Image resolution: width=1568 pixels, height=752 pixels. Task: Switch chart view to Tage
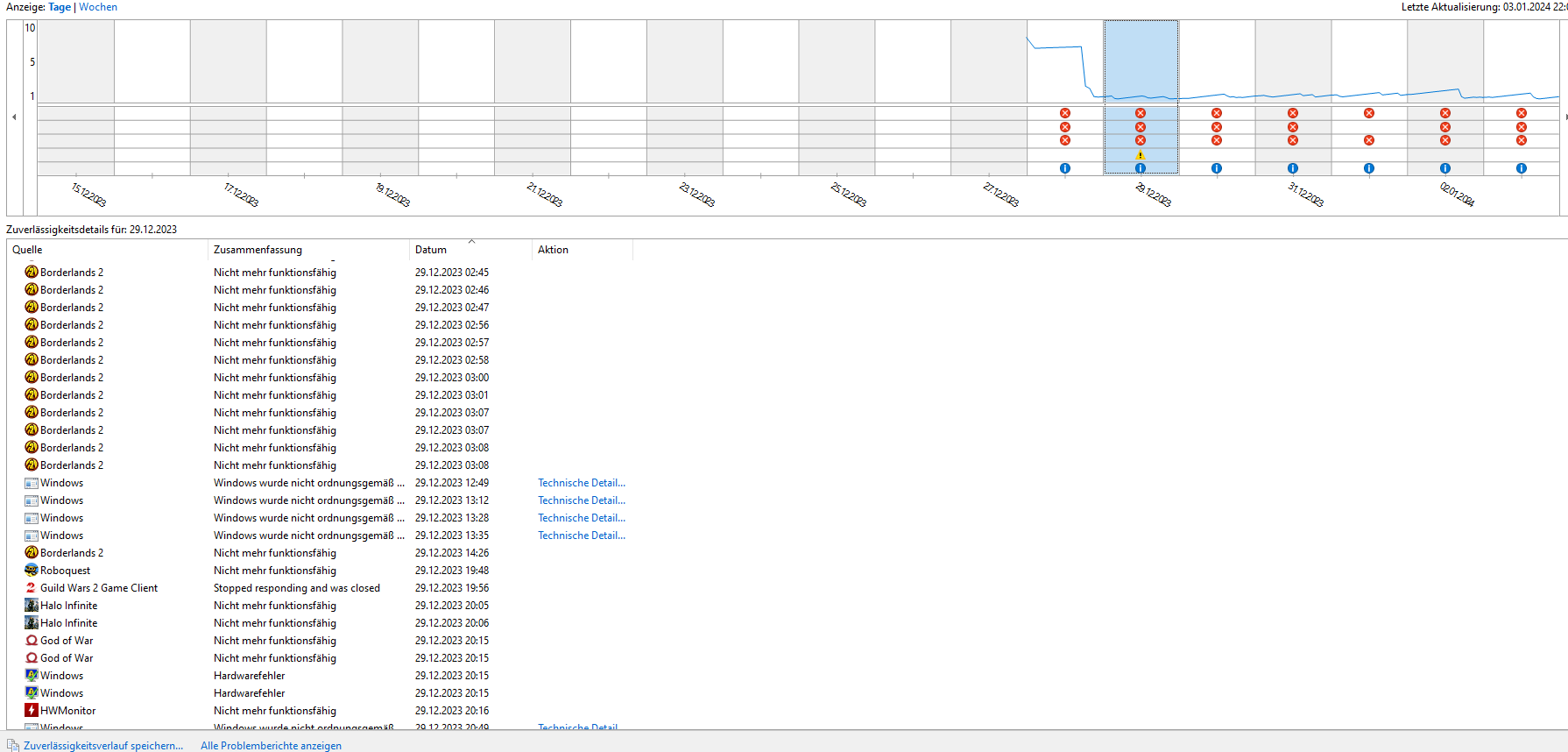(x=60, y=7)
